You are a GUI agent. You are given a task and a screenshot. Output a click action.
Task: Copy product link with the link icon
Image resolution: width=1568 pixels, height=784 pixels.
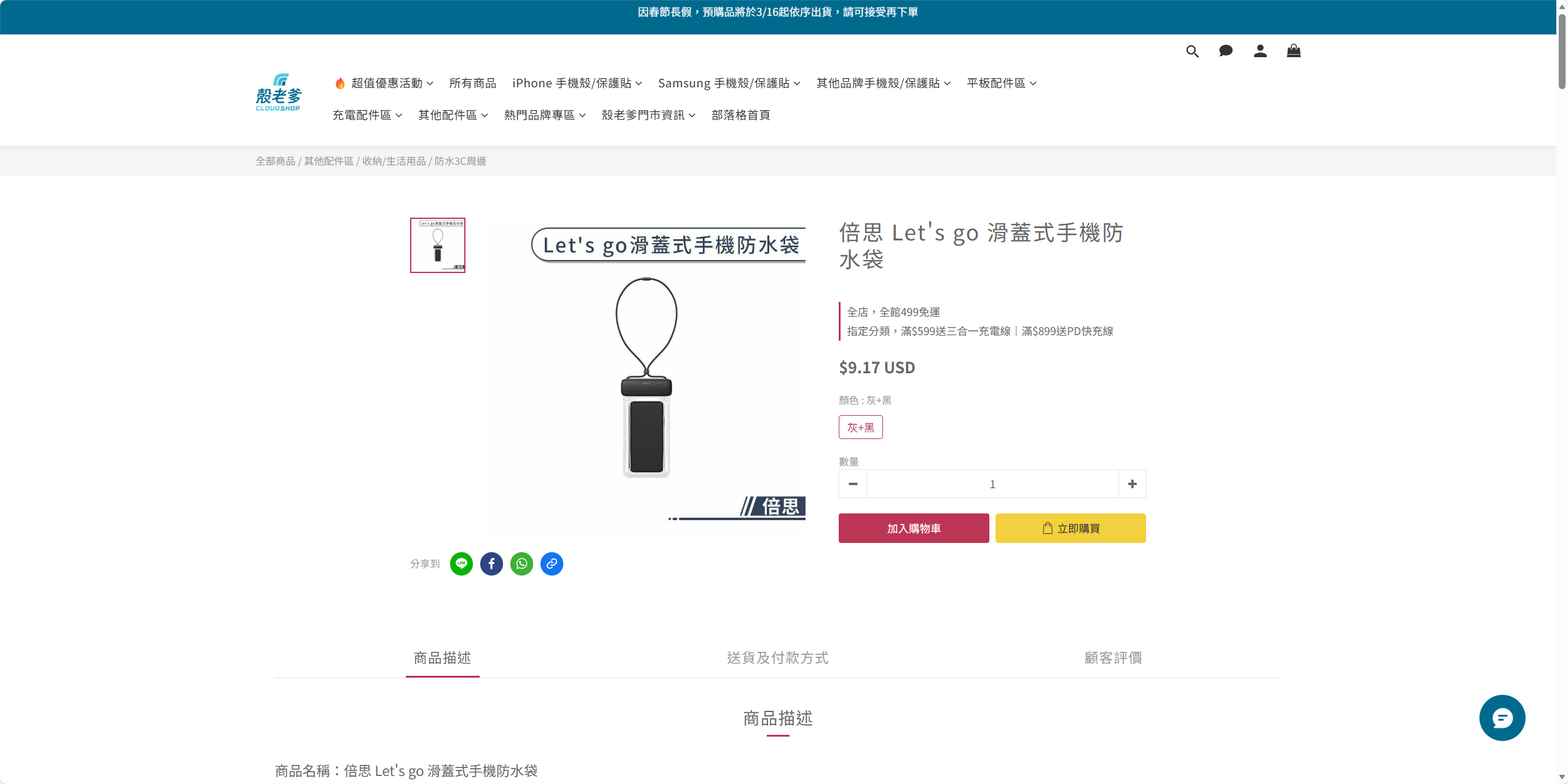point(552,564)
